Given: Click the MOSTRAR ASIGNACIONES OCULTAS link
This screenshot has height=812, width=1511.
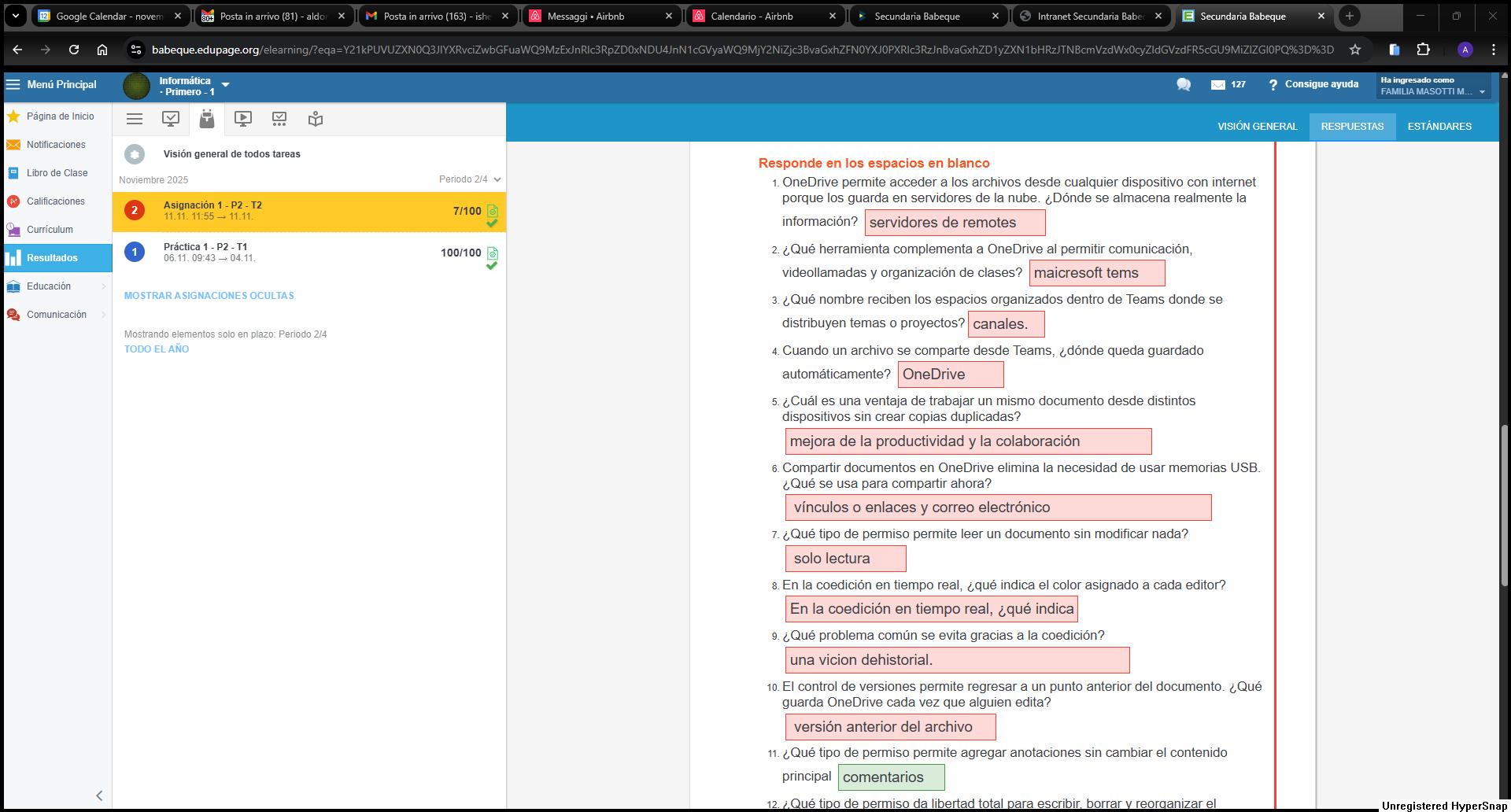Looking at the screenshot, I should click(209, 296).
